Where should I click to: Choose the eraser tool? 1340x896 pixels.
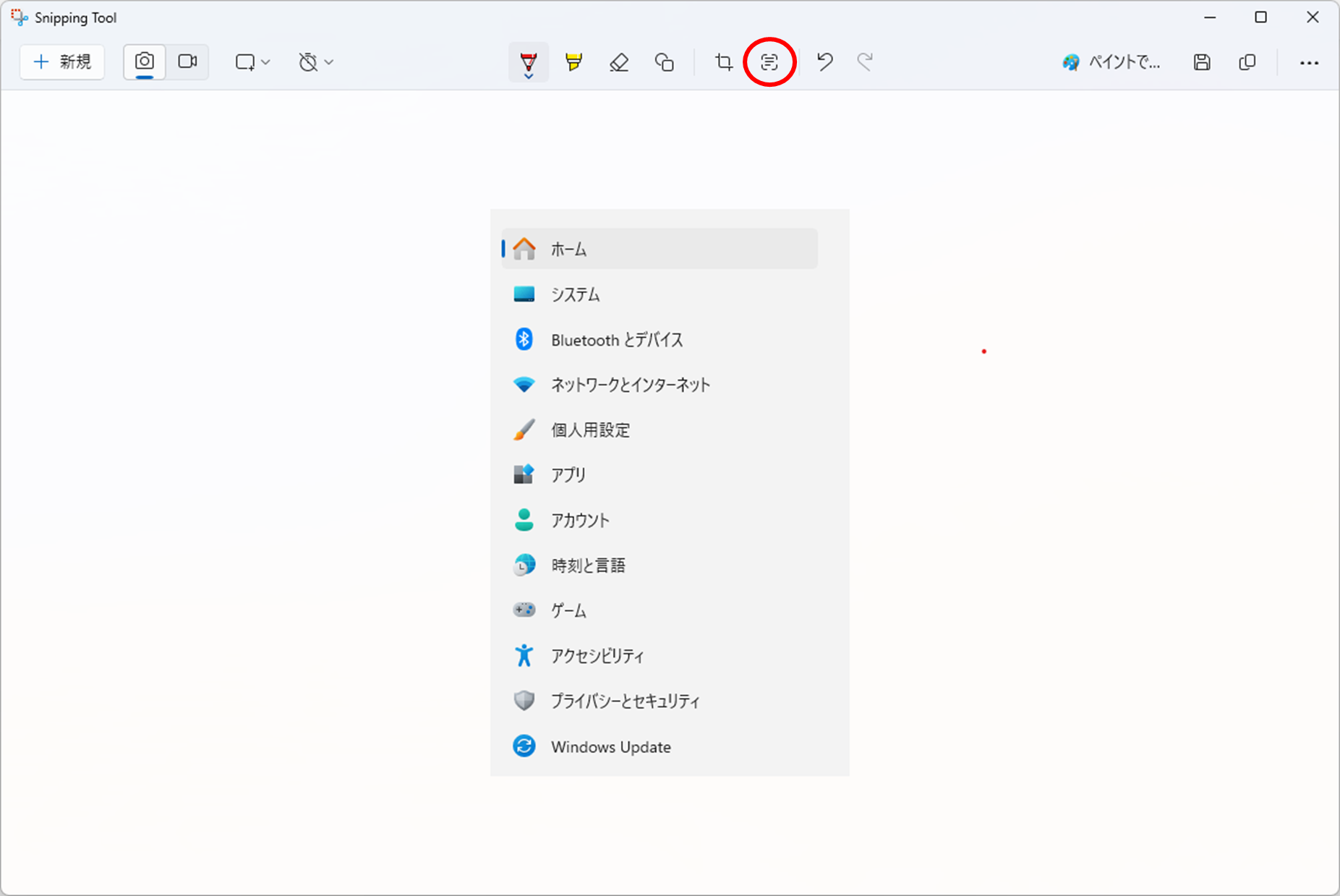coord(619,62)
